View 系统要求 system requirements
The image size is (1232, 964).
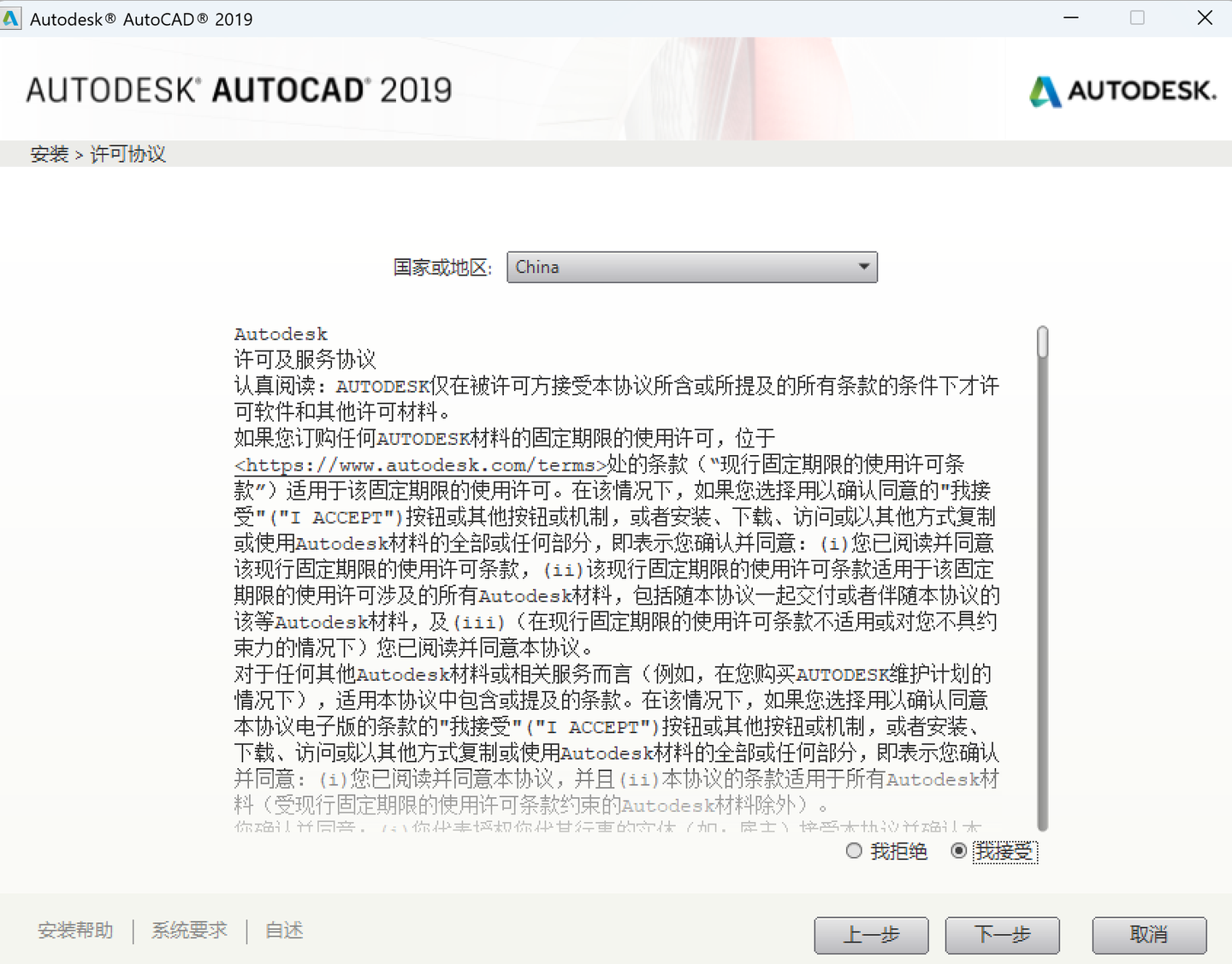[188, 931]
